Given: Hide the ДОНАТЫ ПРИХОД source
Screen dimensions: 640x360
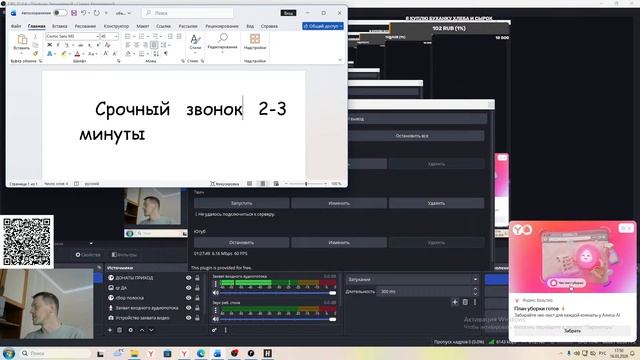Looking at the screenshot, I should pyautogui.click(x=189, y=278).
